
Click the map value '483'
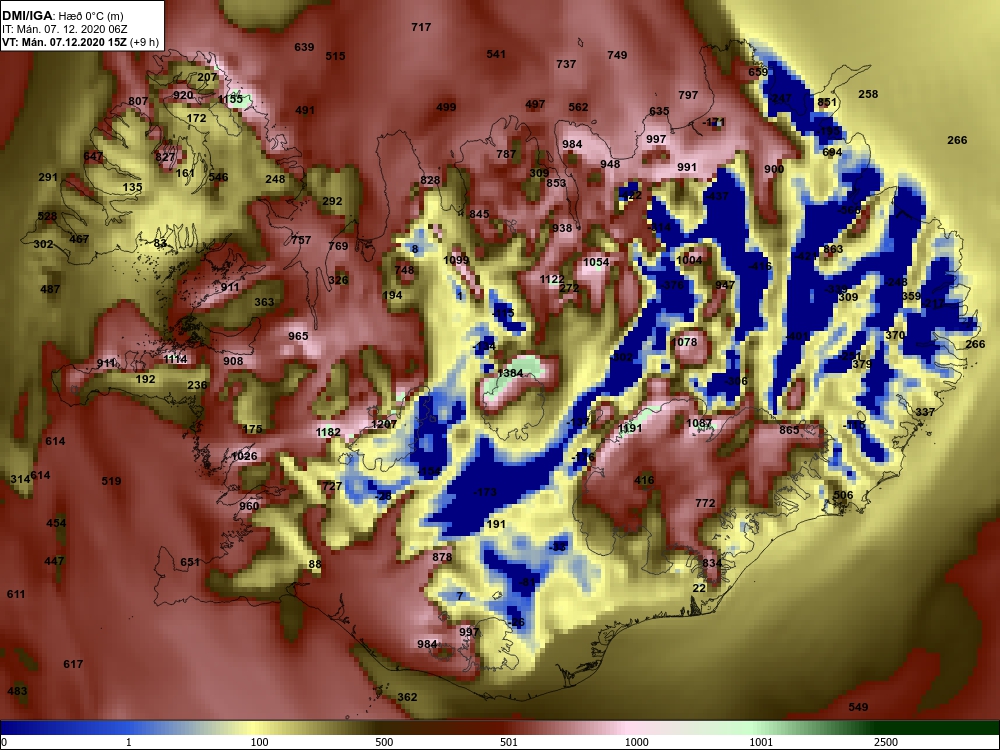17,691
